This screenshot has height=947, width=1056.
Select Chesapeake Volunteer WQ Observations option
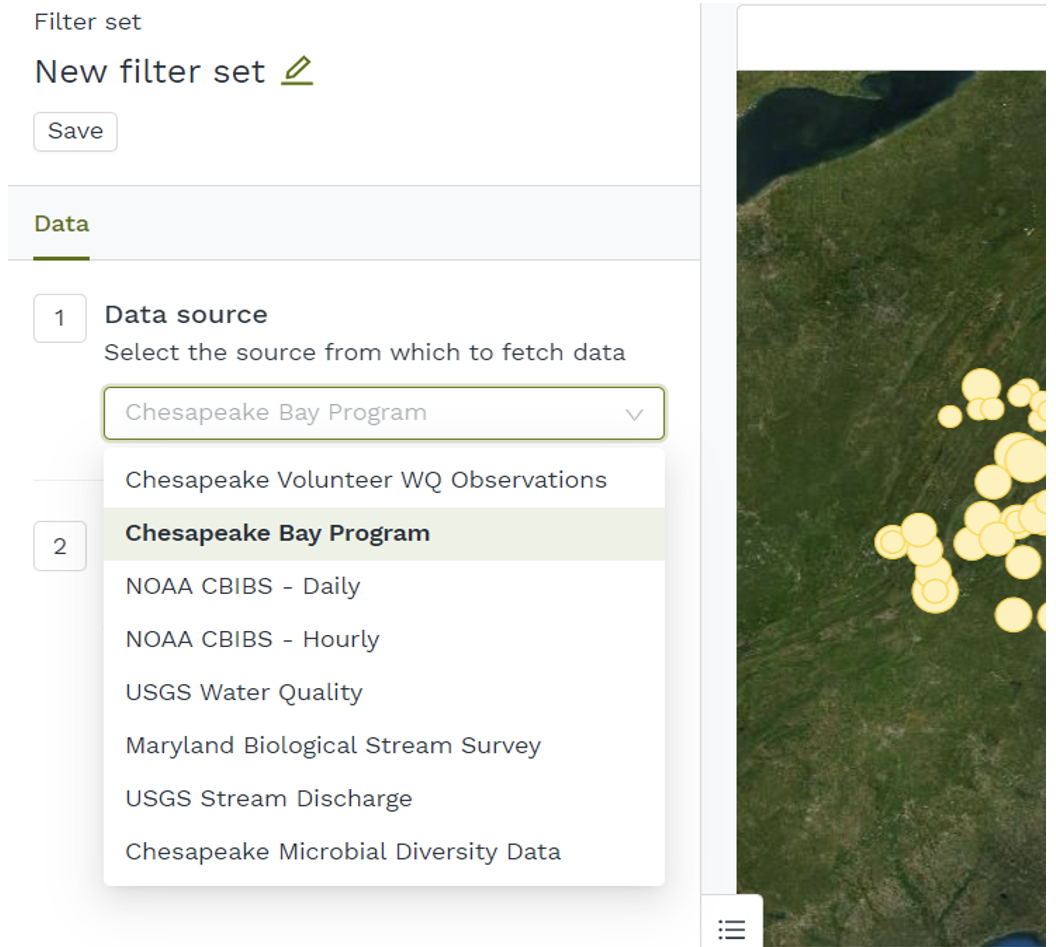pos(384,480)
